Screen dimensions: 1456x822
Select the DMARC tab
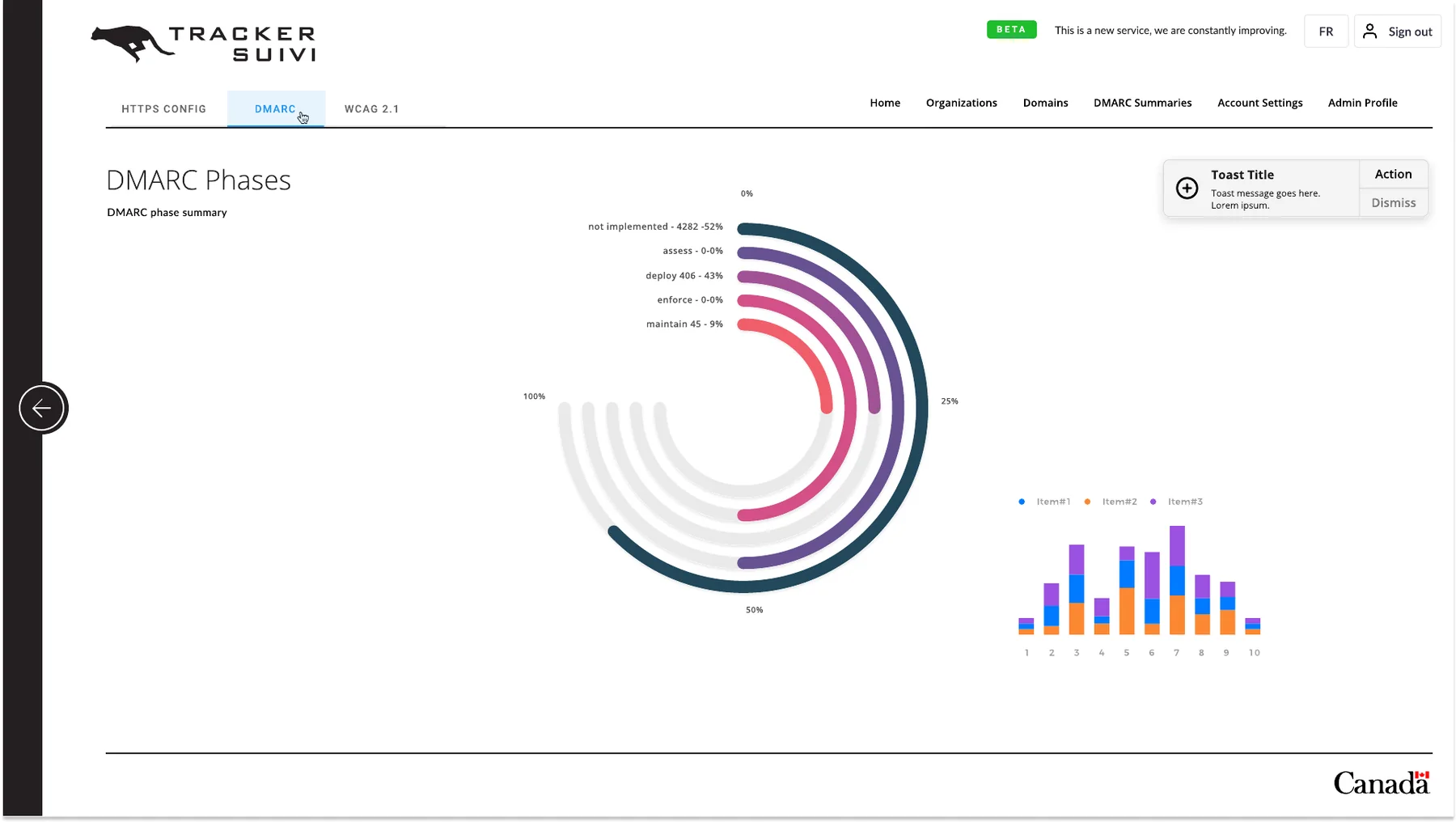coord(275,108)
